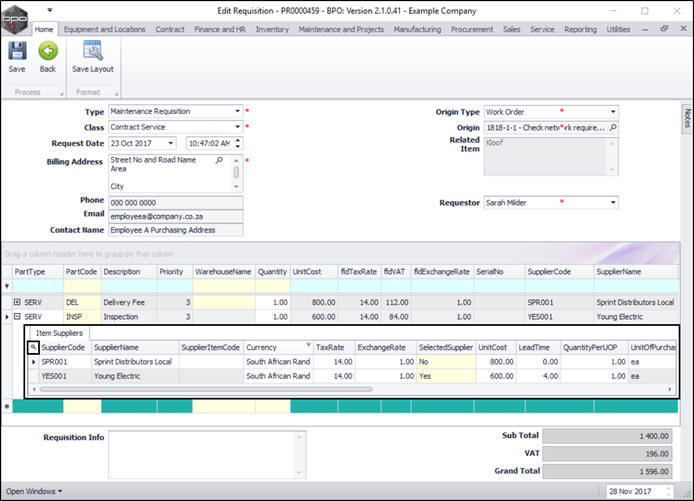This screenshot has height=501, width=694.
Task: Open the Notes side panel
Action: (x=687, y=117)
